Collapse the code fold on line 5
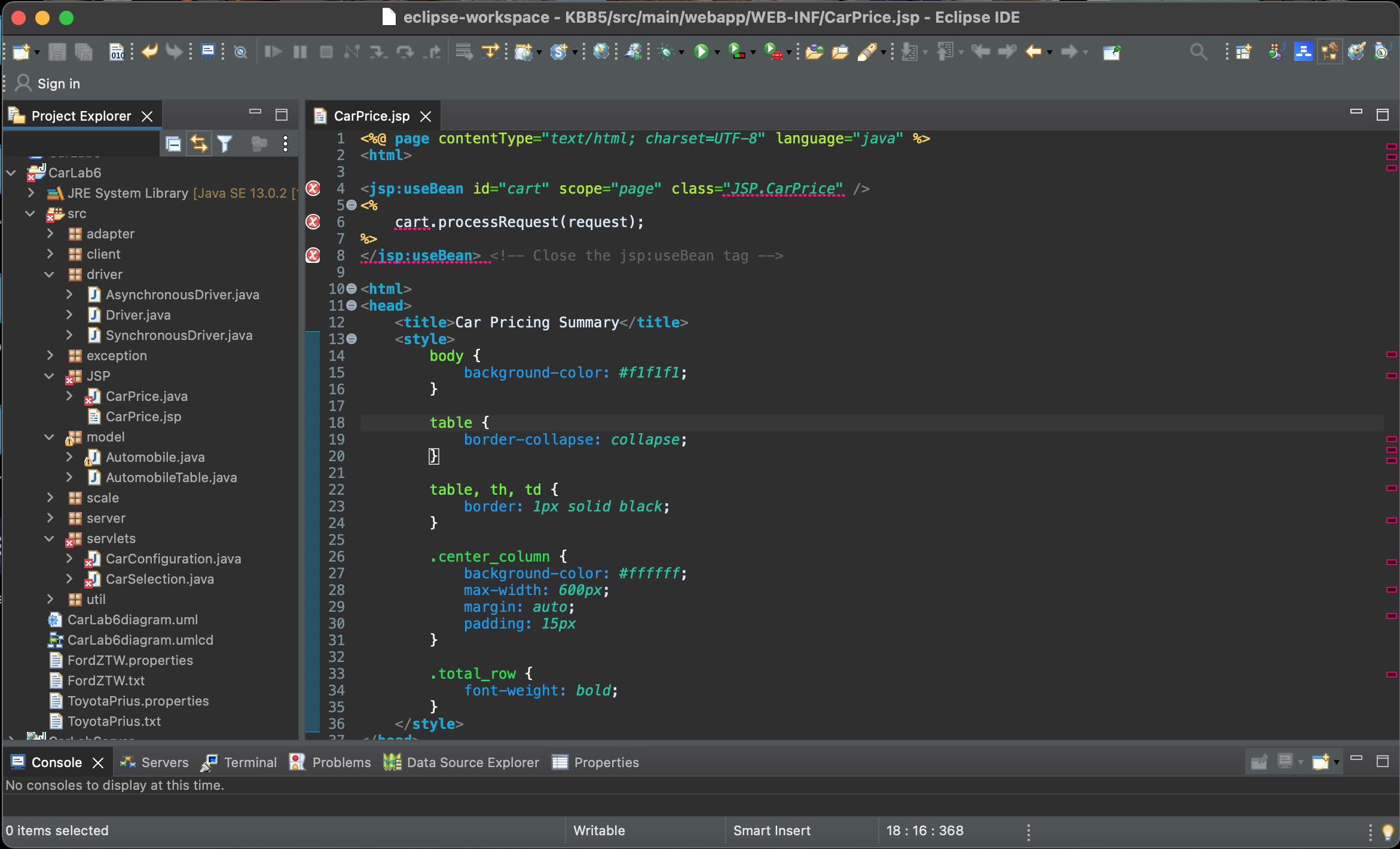This screenshot has height=849, width=1400. pos(352,205)
